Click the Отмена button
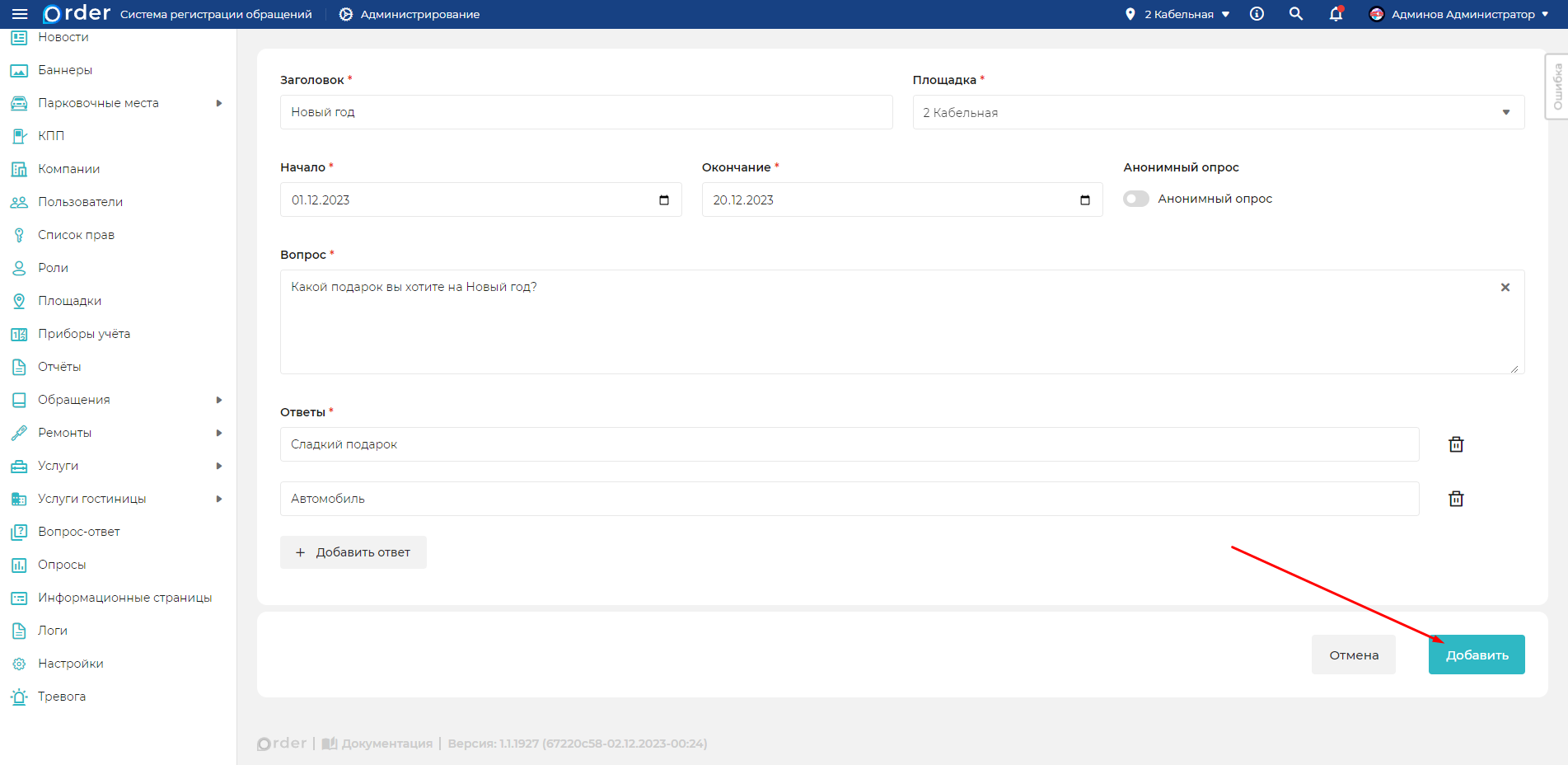 click(x=1353, y=655)
